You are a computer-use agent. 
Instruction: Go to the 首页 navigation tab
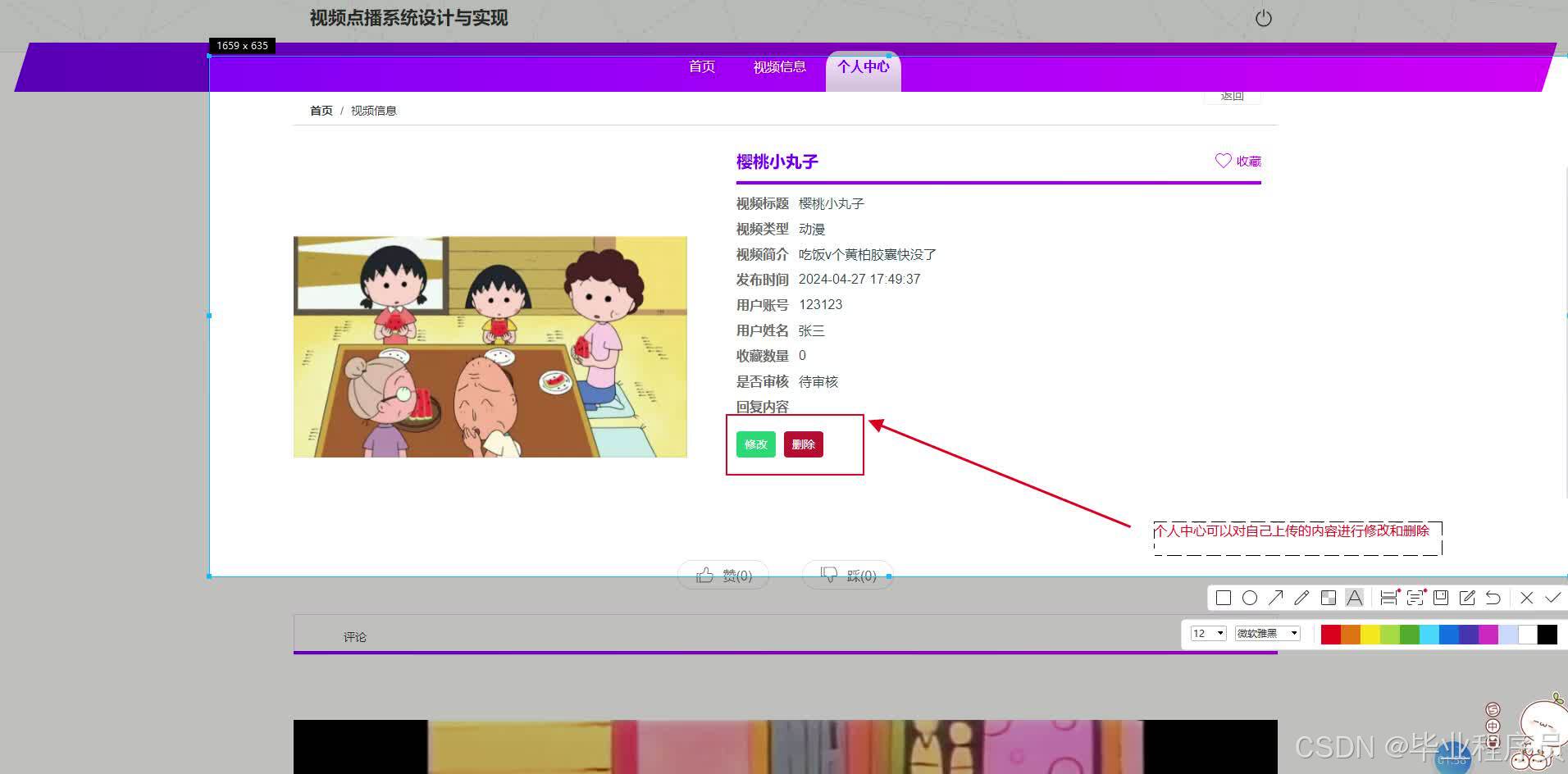pyautogui.click(x=702, y=66)
